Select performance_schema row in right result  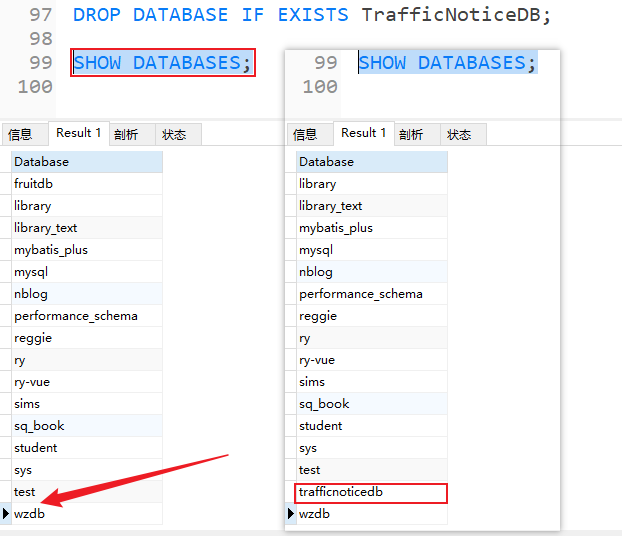point(372,294)
